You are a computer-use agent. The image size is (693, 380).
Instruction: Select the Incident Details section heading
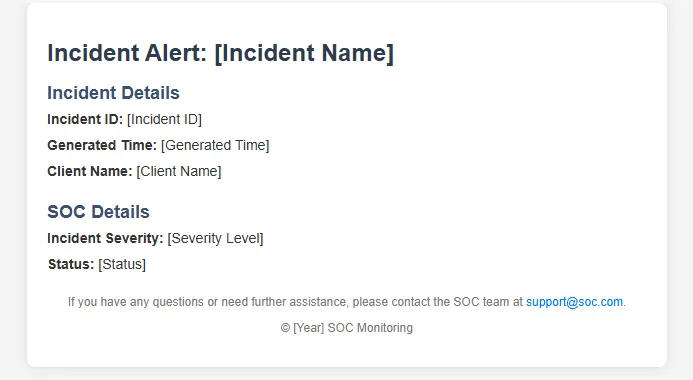click(x=114, y=93)
